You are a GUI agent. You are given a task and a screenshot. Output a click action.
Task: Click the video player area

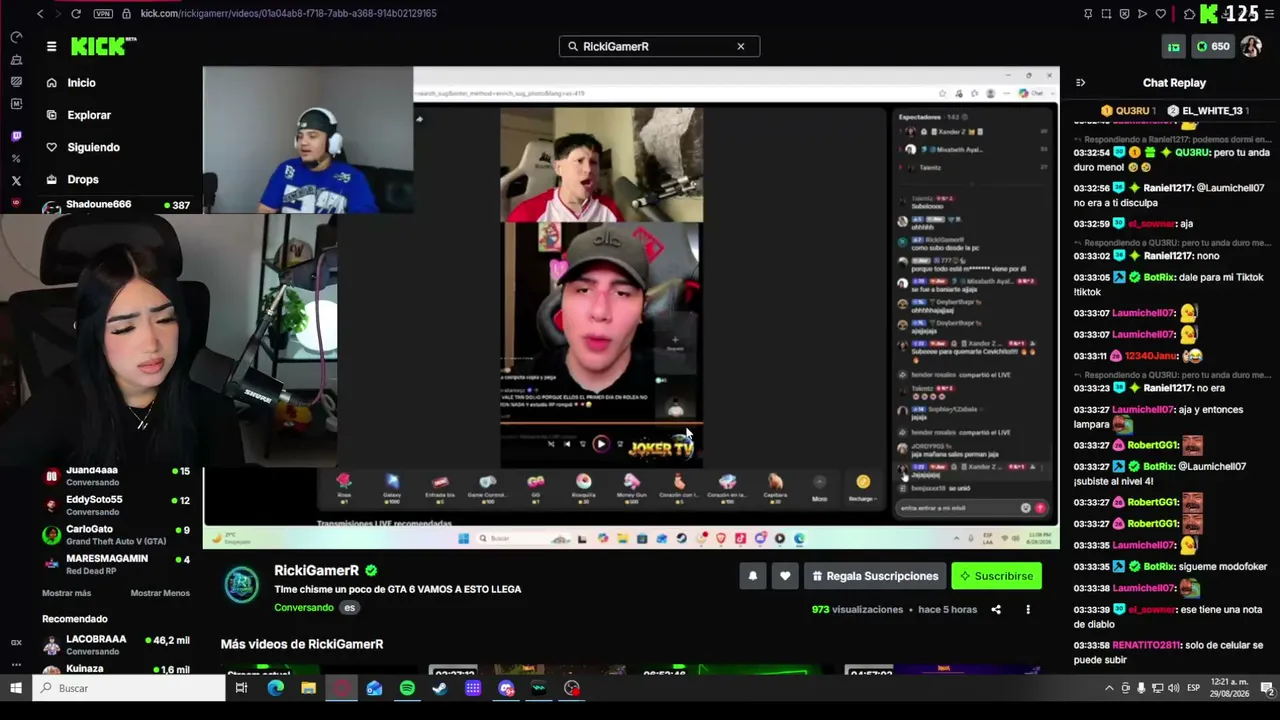631,308
